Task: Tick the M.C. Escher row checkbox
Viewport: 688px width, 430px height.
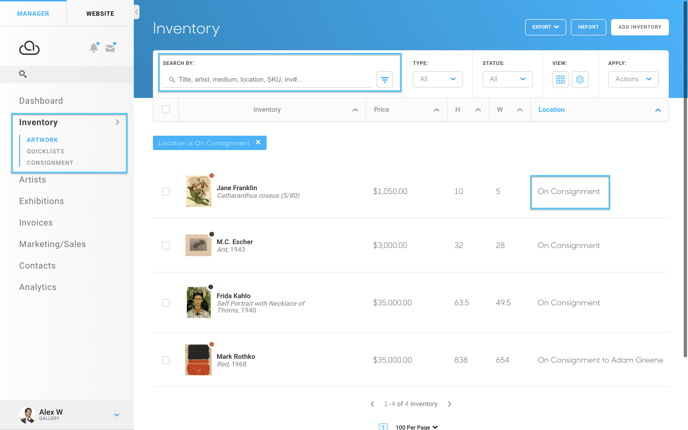Action: tap(166, 246)
